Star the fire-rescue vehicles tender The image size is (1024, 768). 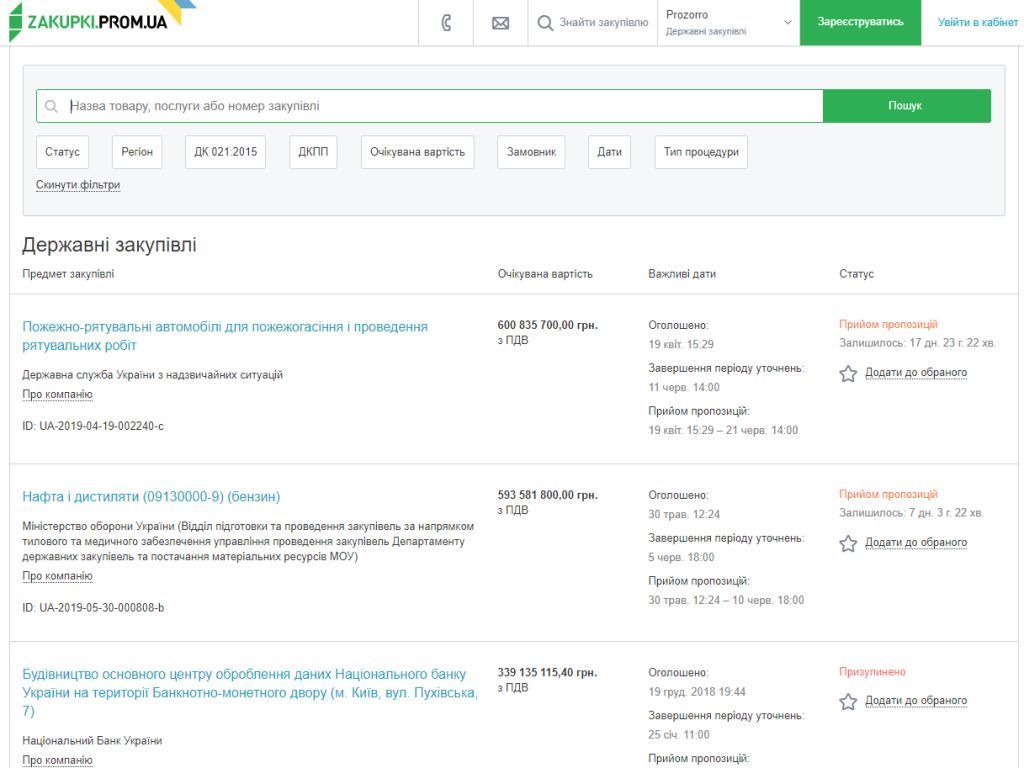(848, 374)
